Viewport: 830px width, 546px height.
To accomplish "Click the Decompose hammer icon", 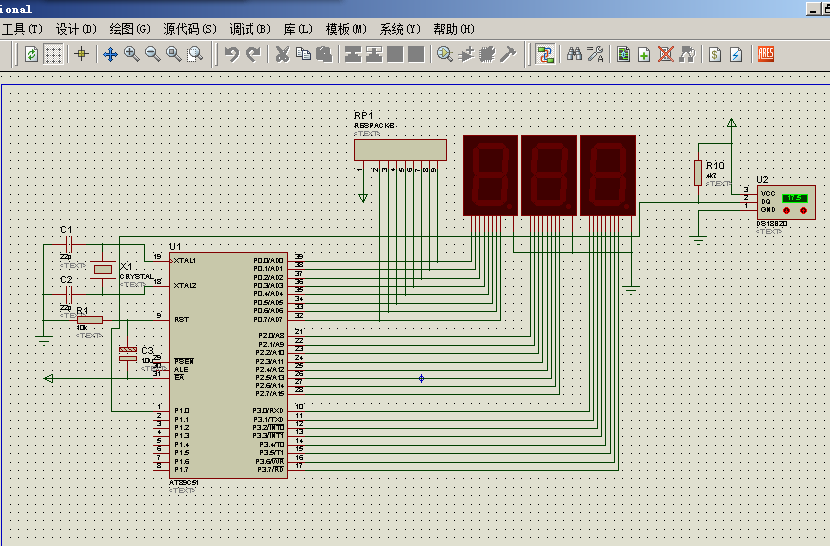I will coord(508,54).
